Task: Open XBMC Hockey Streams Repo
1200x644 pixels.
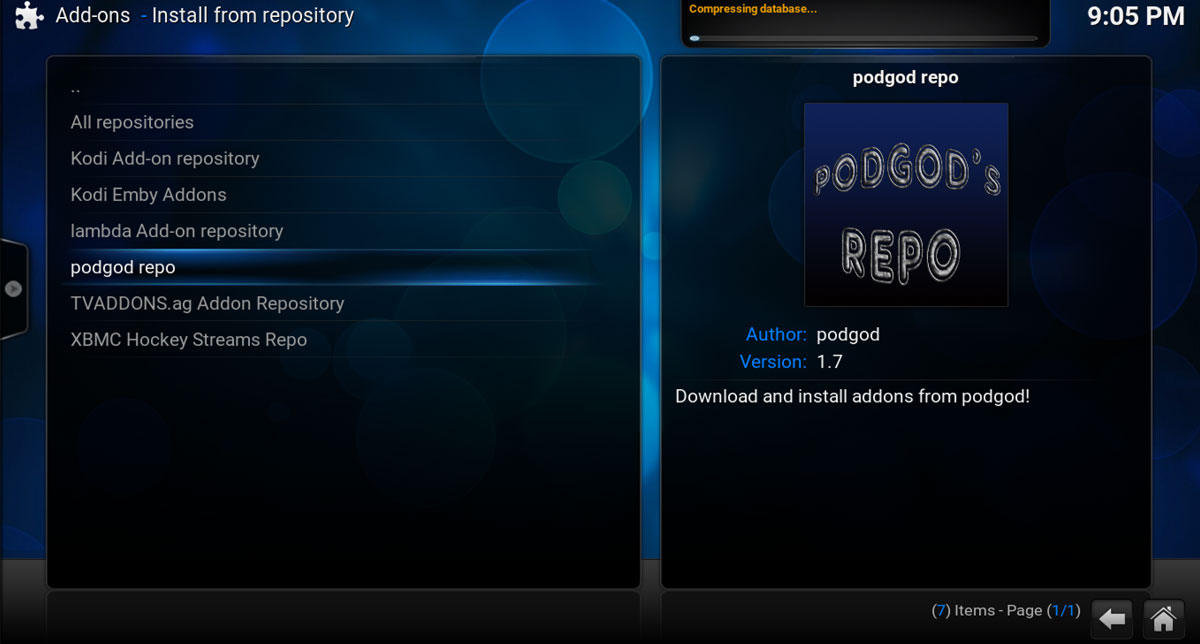Action: [343, 340]
